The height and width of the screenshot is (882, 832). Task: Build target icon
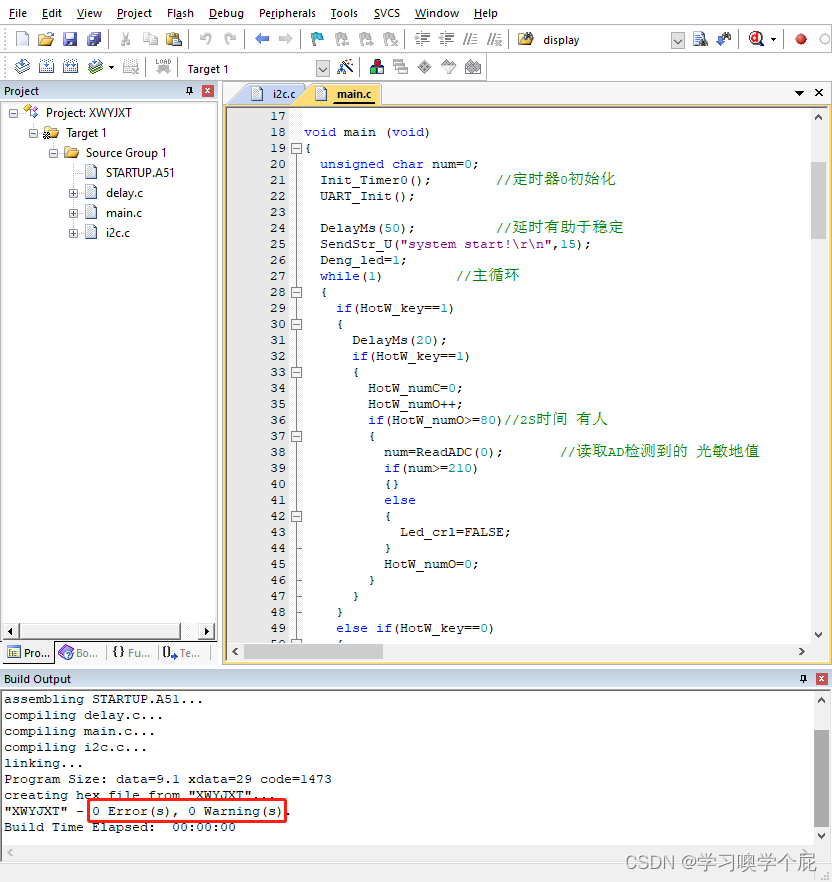coord(46,67)
